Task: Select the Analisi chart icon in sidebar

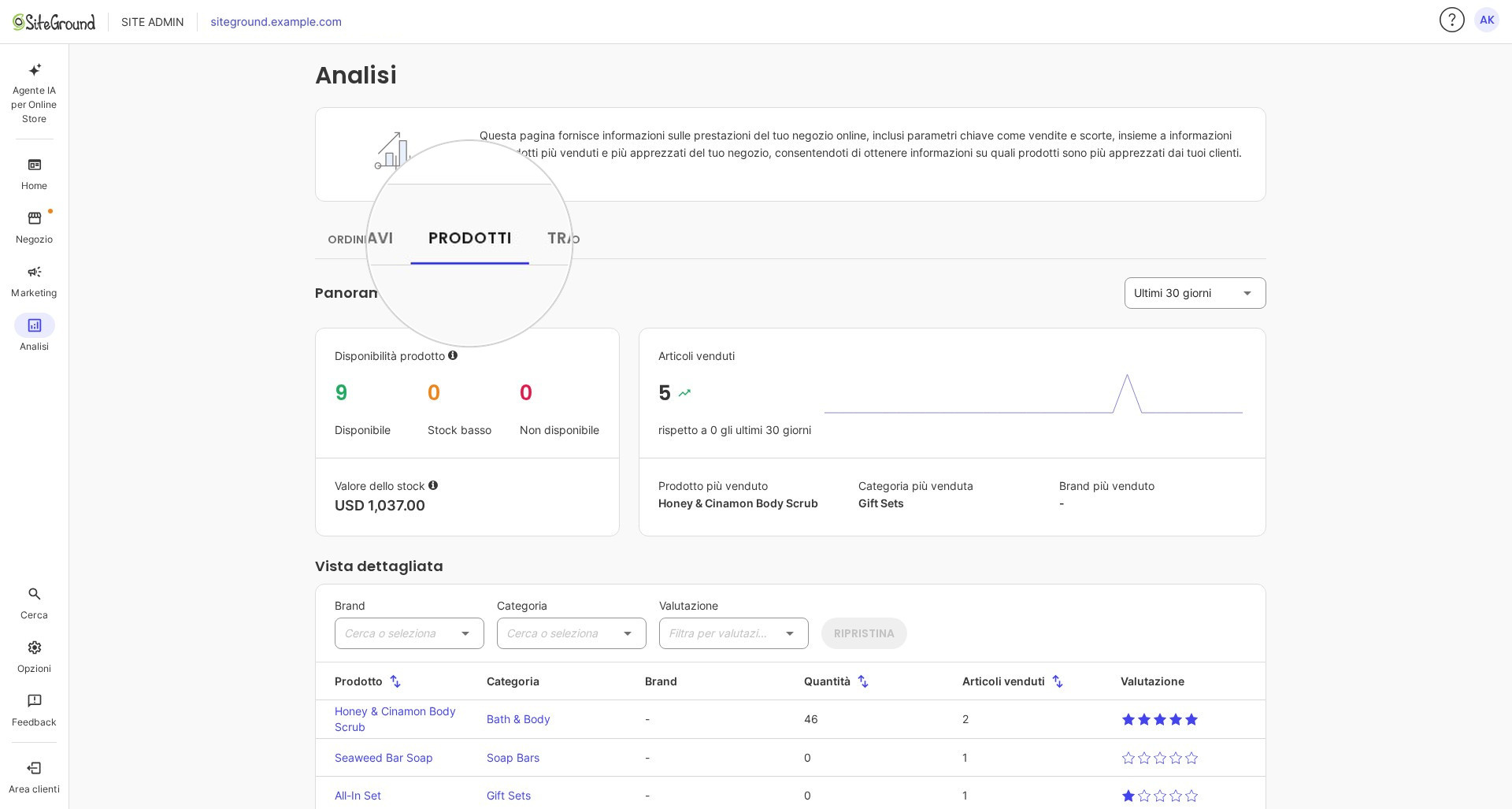Action: (x=34, y=325)
